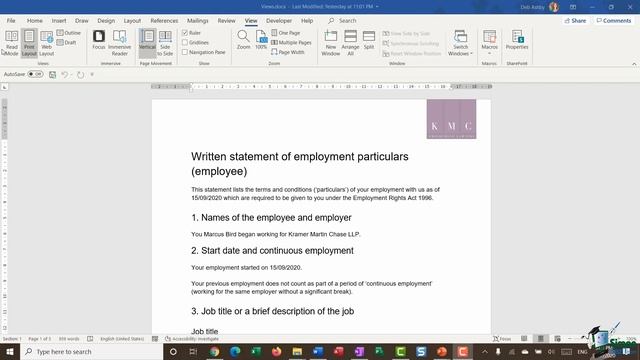Open the Review tab
Image resolution: width=640 pixels, height=360 pixels.
tap(227, 20)
